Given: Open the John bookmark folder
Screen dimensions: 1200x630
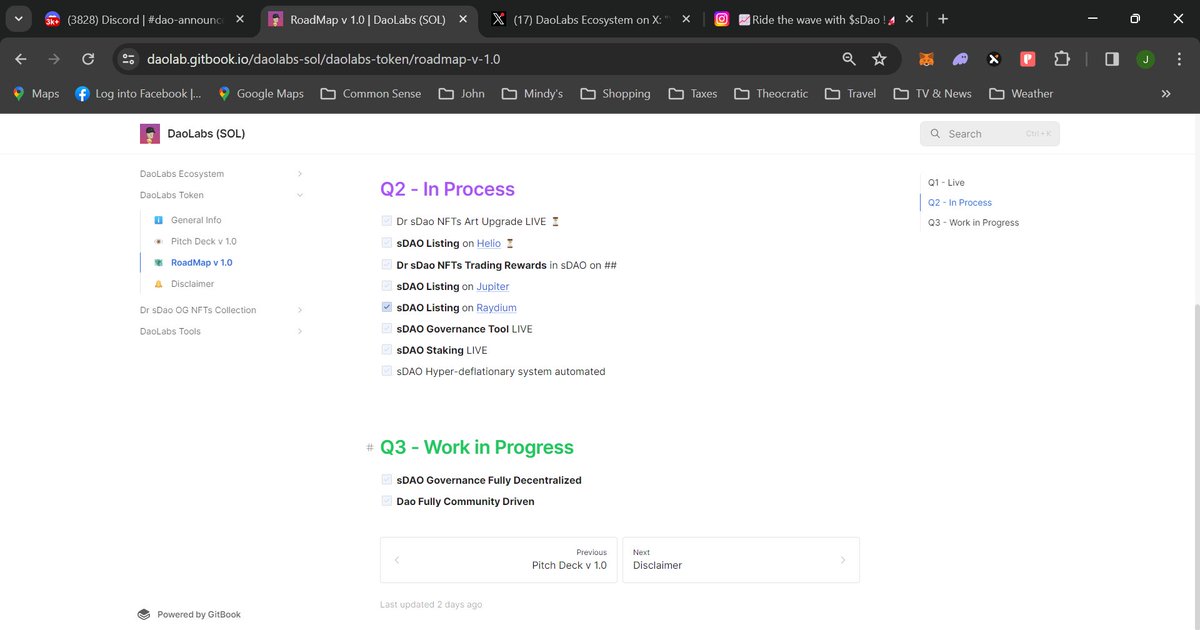Looking at the screenshot, I should tap(462, 93).
